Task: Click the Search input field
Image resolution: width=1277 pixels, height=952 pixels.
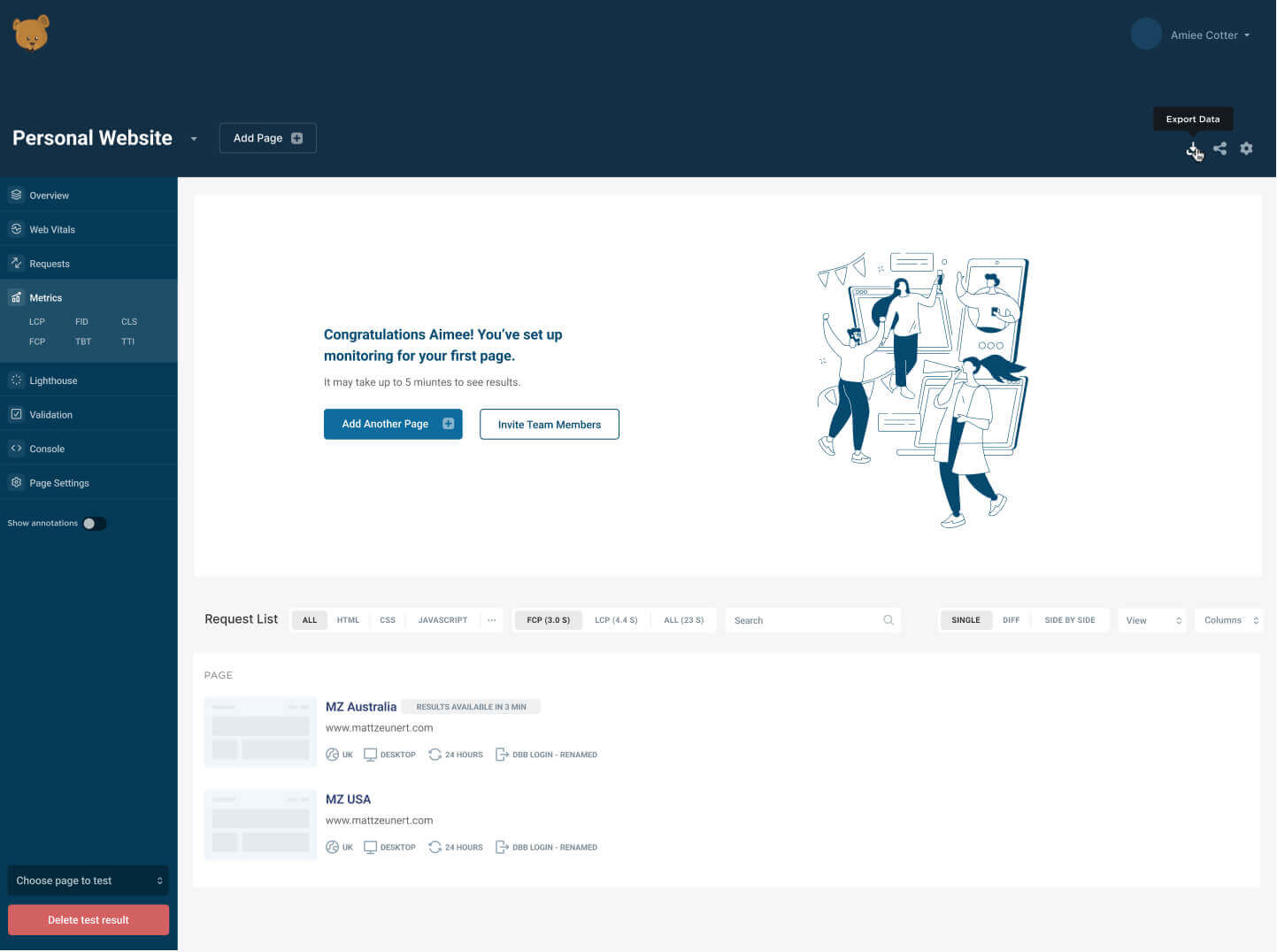Action: pos(813,620)
